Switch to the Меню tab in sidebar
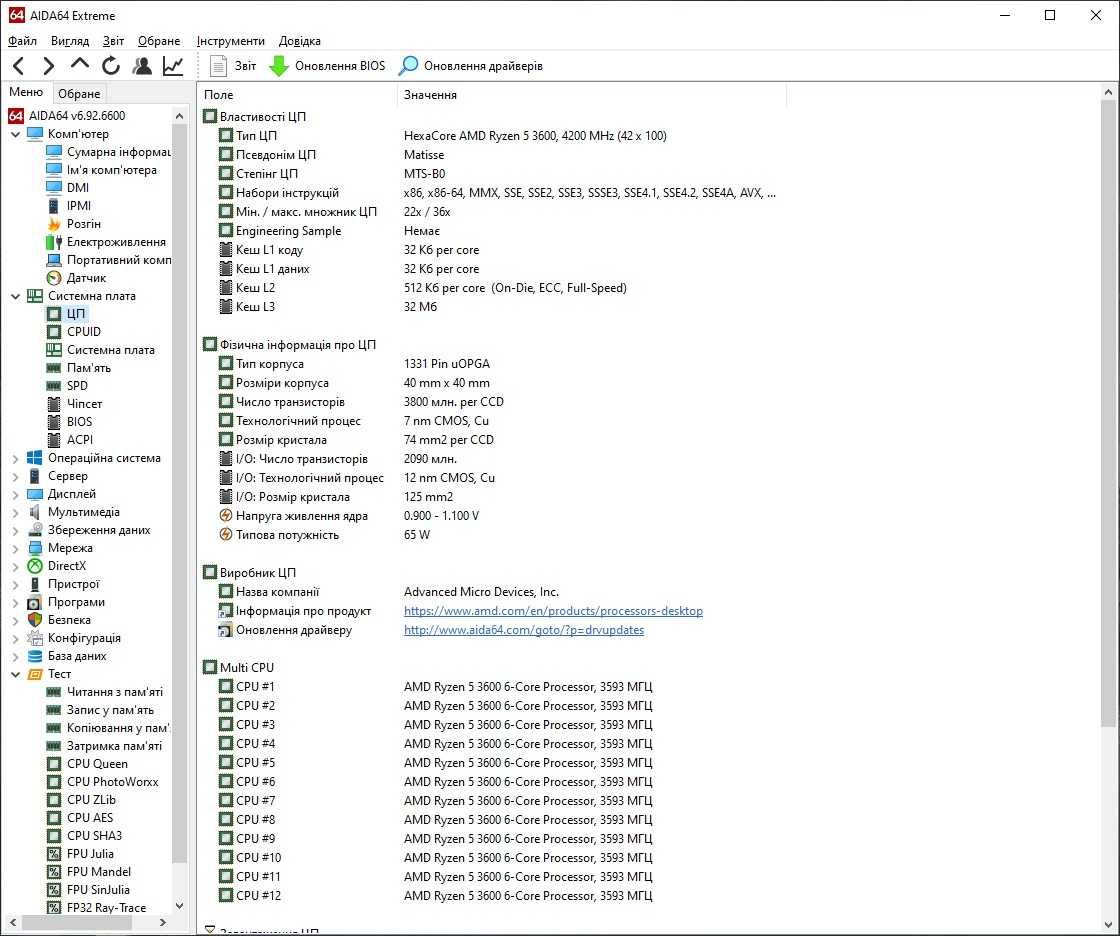Image resolution: width=1120 pixels, height=936 pixels. [x=26, y=92]
